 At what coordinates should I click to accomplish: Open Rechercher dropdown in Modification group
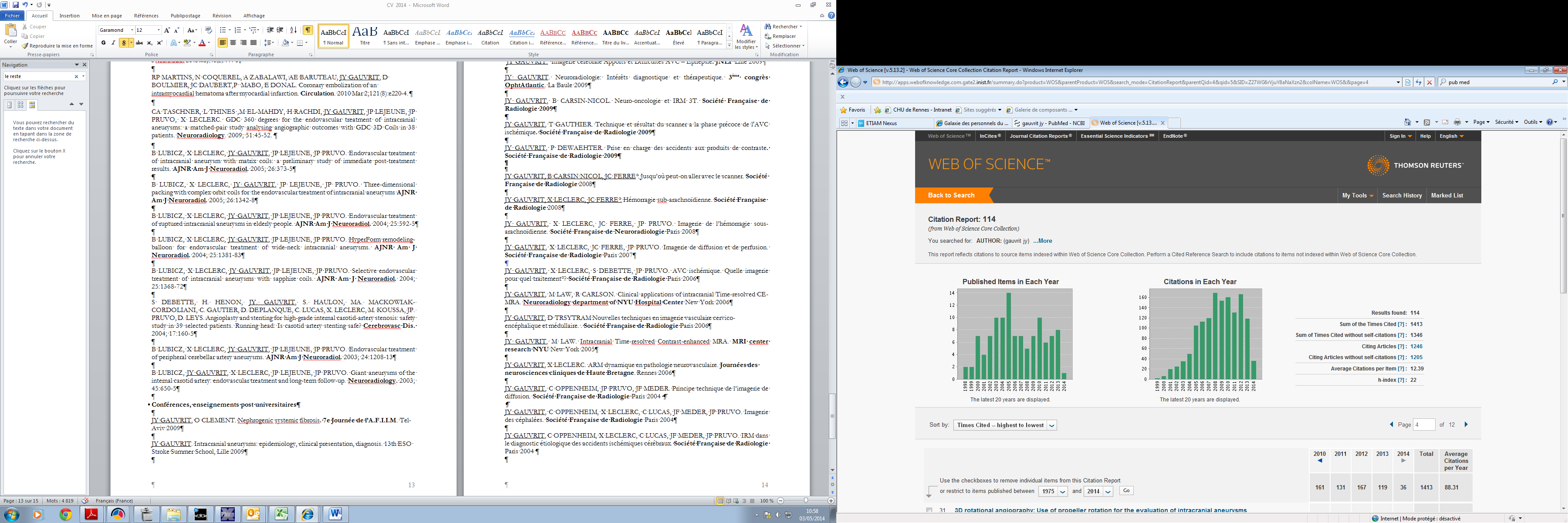[x=784, y=26]
